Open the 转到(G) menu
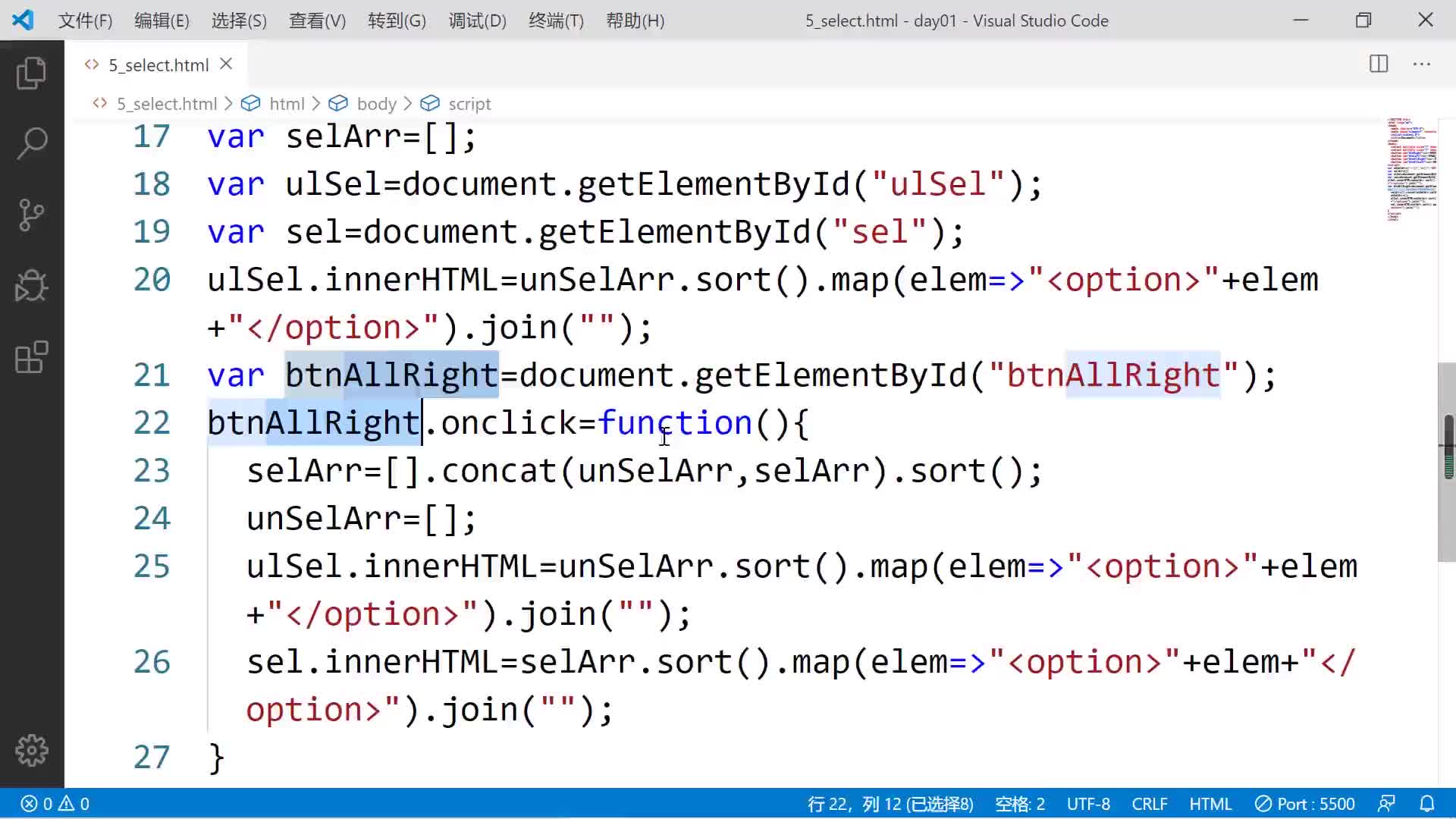This screenshot has height=819, width=1456. (x=397, y=20)
